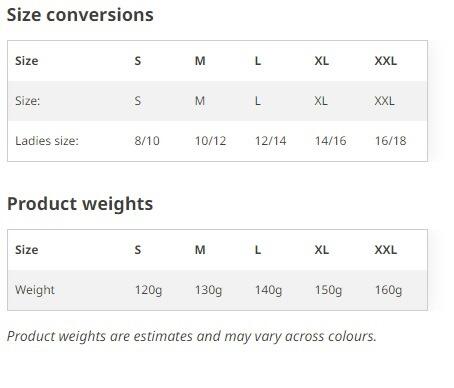Select the 14/16 ladies size cell
Image resolution: width=454 pixels, height=388 pixels.
(x=330, y=141)
